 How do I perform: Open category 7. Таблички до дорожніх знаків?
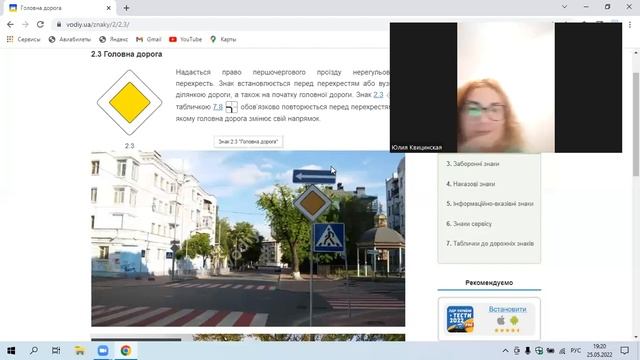click(x=490, y=243)
